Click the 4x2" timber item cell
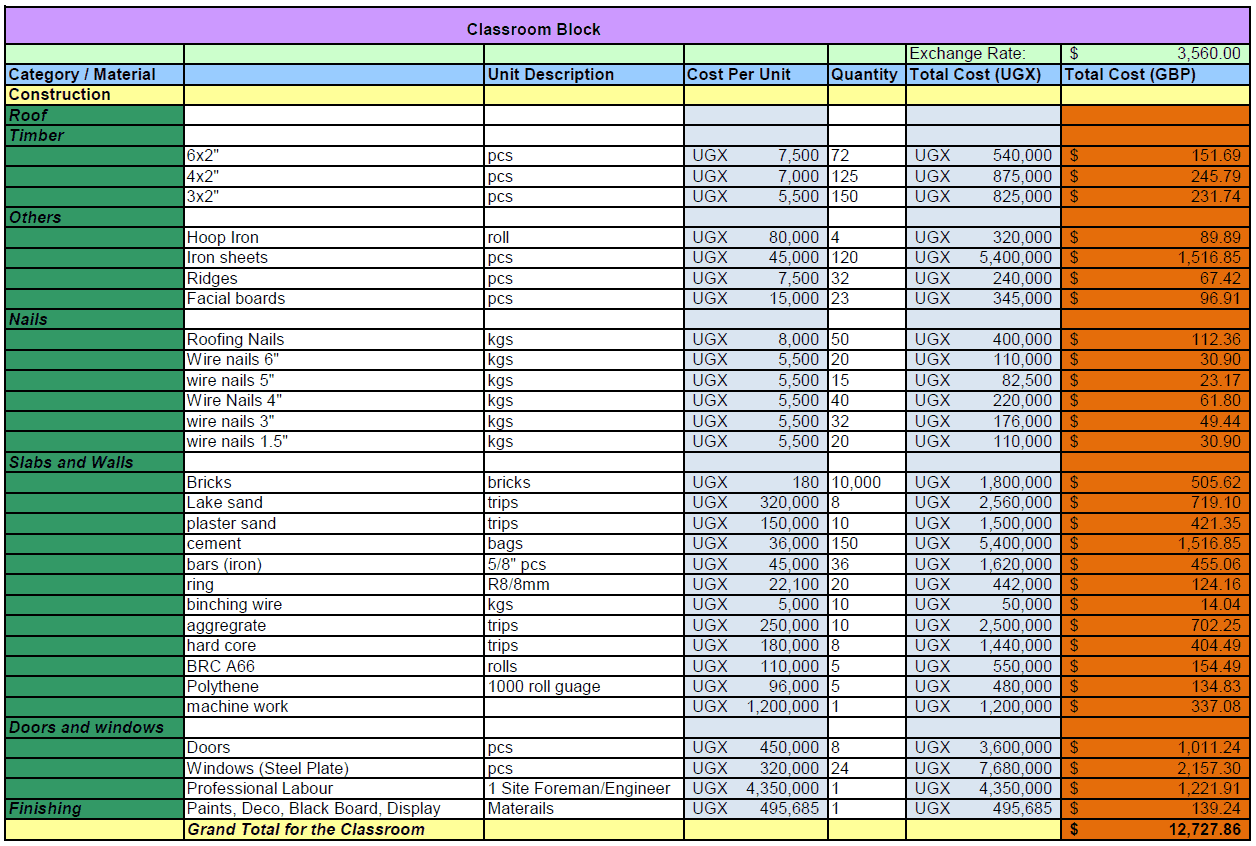Image resolution: width=1256 pixels, height=846 pixels. click(334, 176)
